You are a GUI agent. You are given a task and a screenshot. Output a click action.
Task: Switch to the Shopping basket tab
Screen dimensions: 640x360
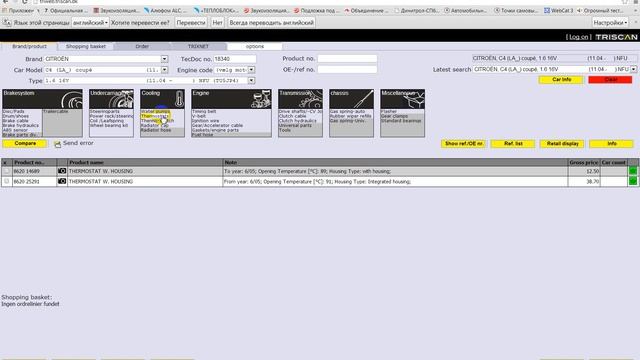click(x=86, y=47)
